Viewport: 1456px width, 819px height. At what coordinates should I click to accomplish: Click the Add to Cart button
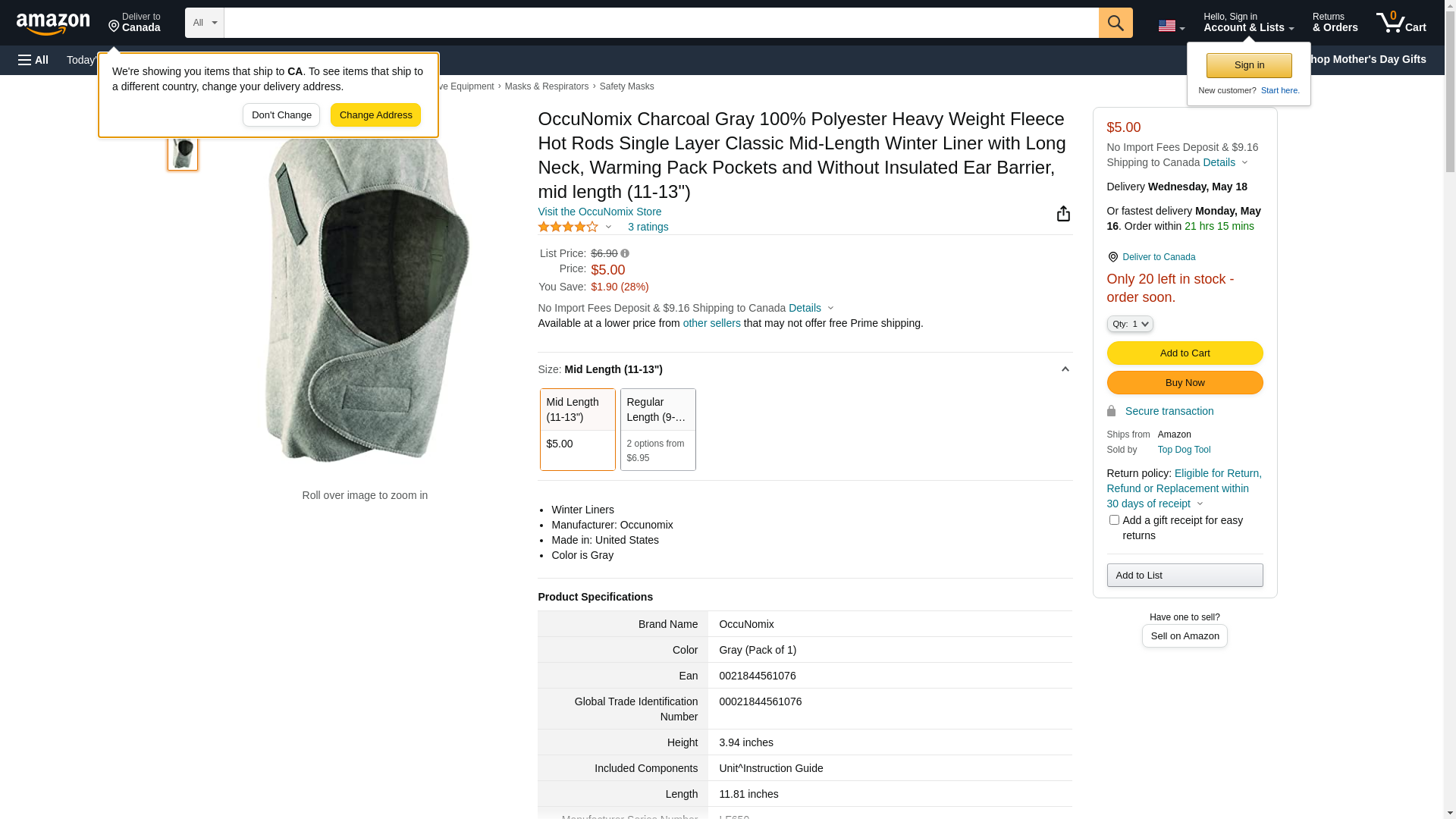click(1185, 353)
